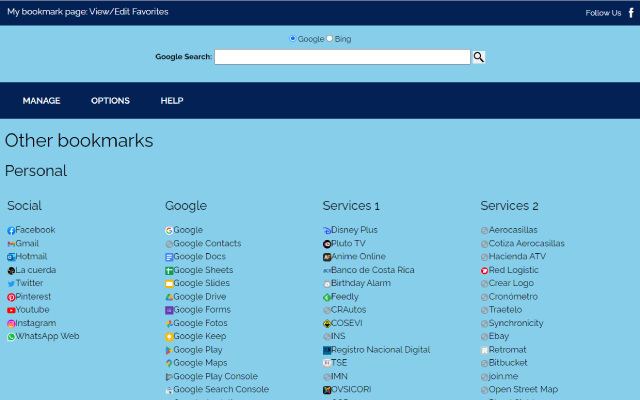
Task: Open the INS bookmark link
Action: (338, 336)
